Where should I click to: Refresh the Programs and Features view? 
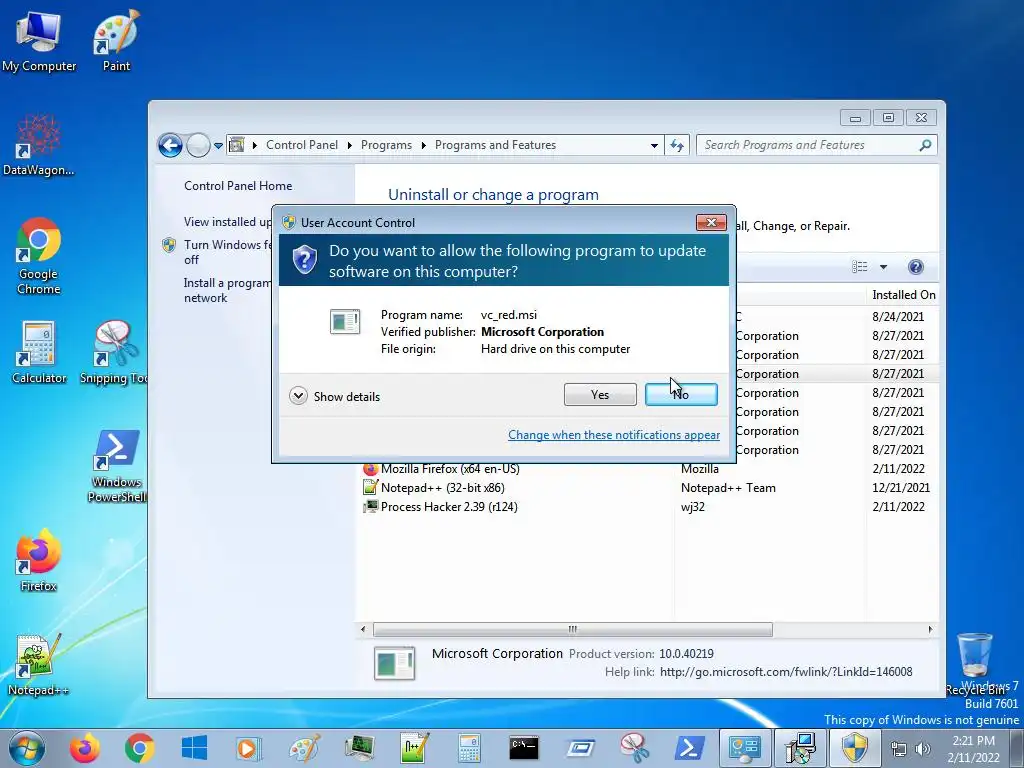677,146
